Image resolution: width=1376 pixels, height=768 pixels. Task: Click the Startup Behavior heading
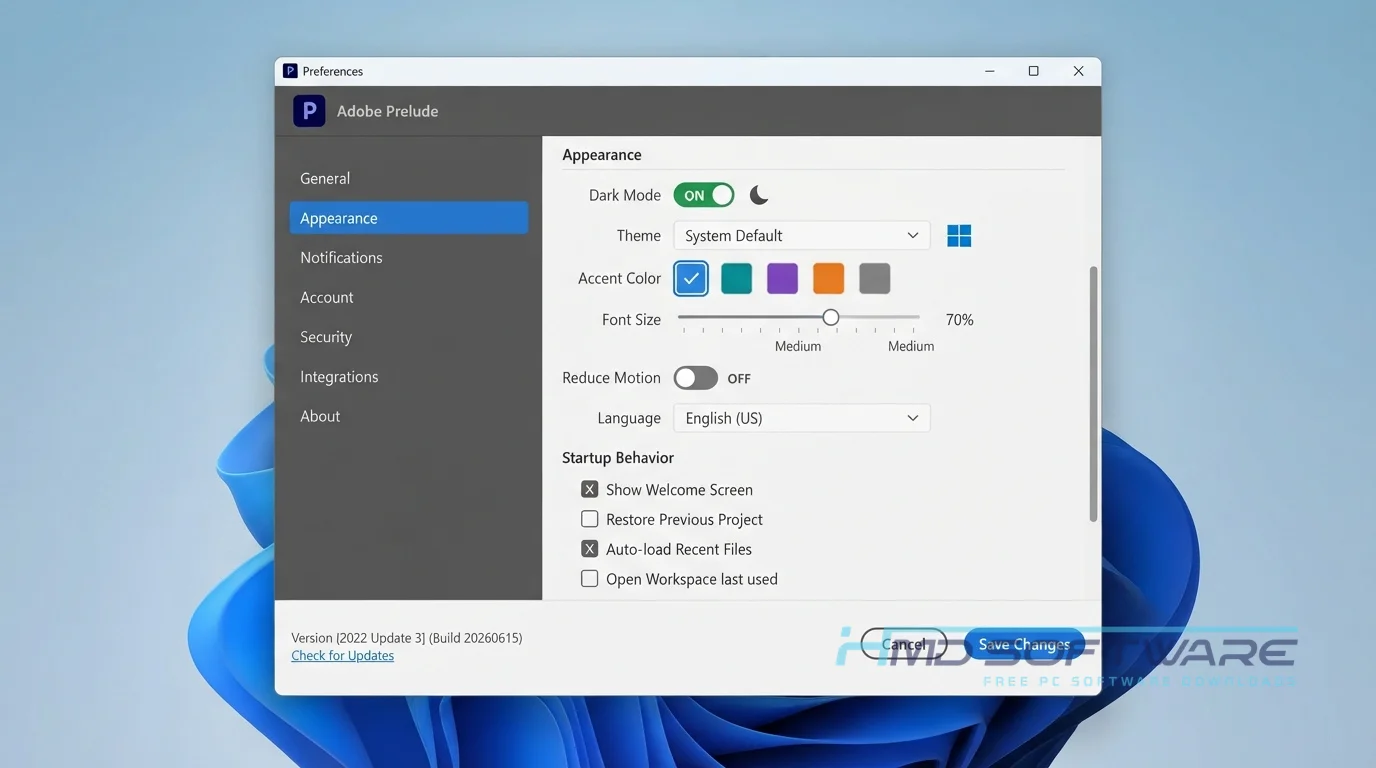pos(618,458)
